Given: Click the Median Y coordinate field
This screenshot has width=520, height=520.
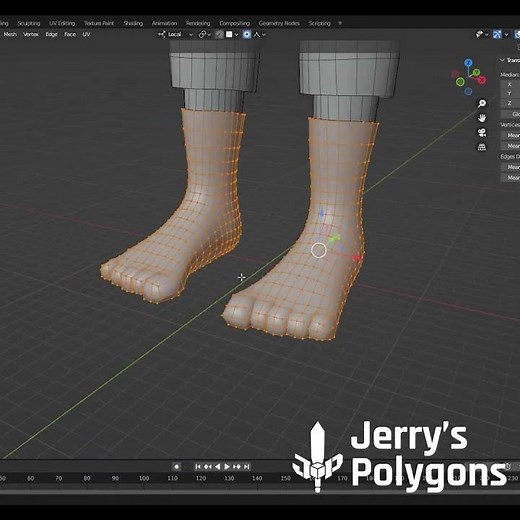Looking at the screenshot, I should click(510, 94).
